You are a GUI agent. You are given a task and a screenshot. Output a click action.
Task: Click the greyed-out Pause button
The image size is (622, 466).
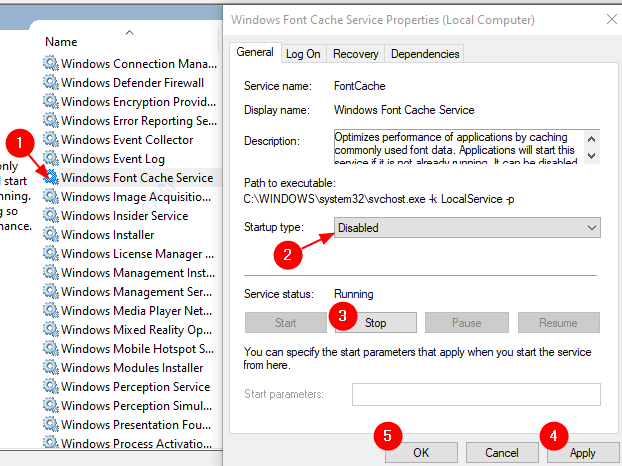pyautogui.click(x=466, y=322)
